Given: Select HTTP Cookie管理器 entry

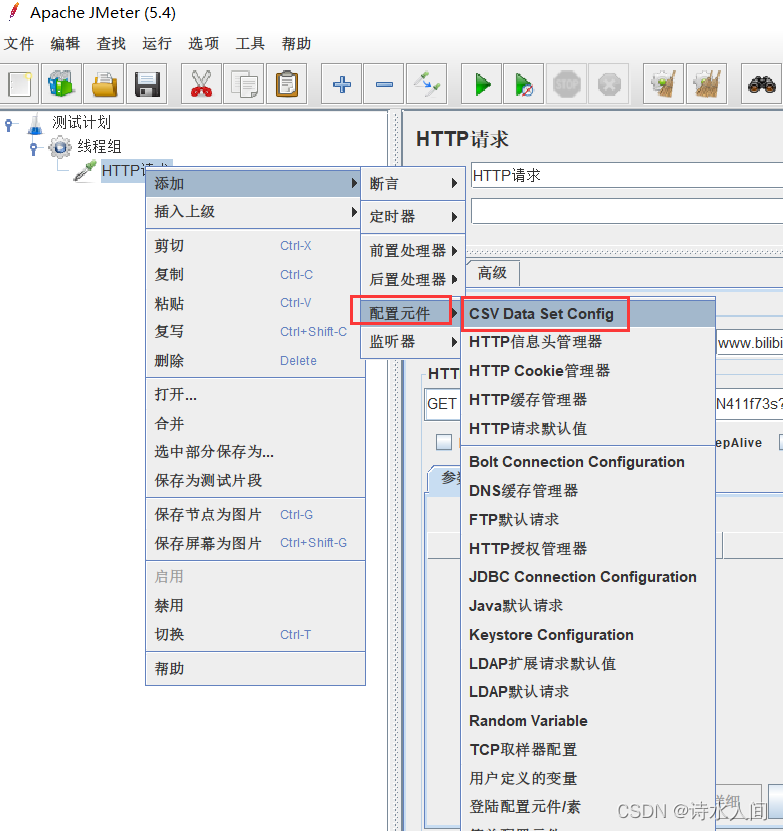Looking at the screenshot, I should coord(588,371).
